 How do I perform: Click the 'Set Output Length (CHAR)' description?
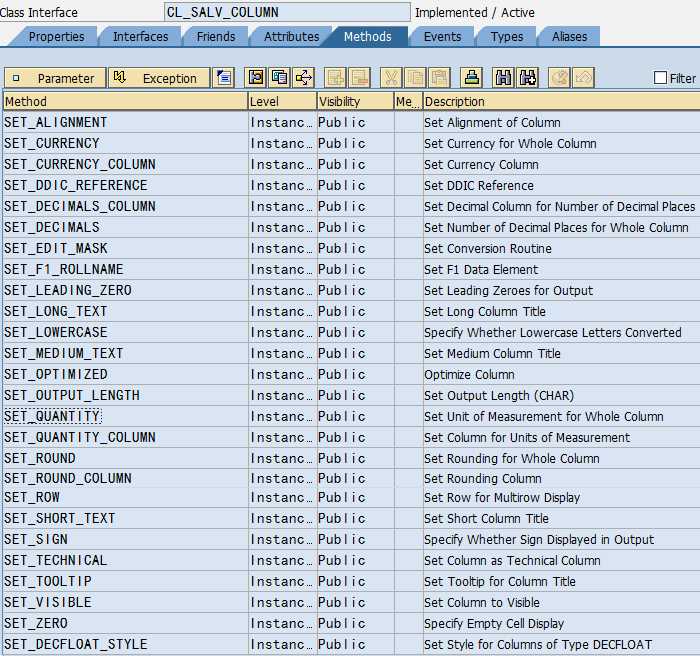click(x=561, y=395)
